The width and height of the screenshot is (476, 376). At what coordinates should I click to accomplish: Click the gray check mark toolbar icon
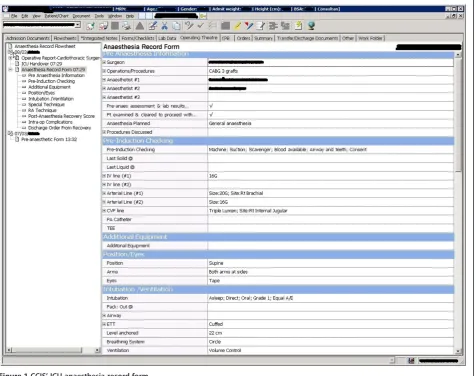[201, 26]
